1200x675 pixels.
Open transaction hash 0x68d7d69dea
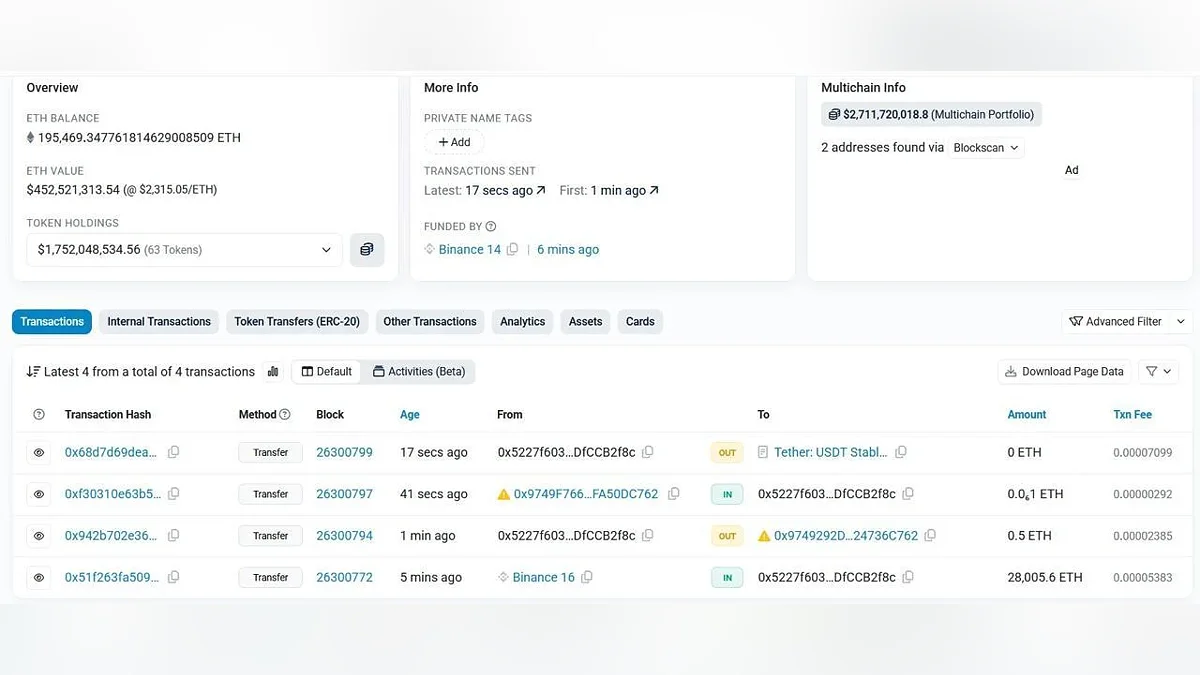point(111,453)
